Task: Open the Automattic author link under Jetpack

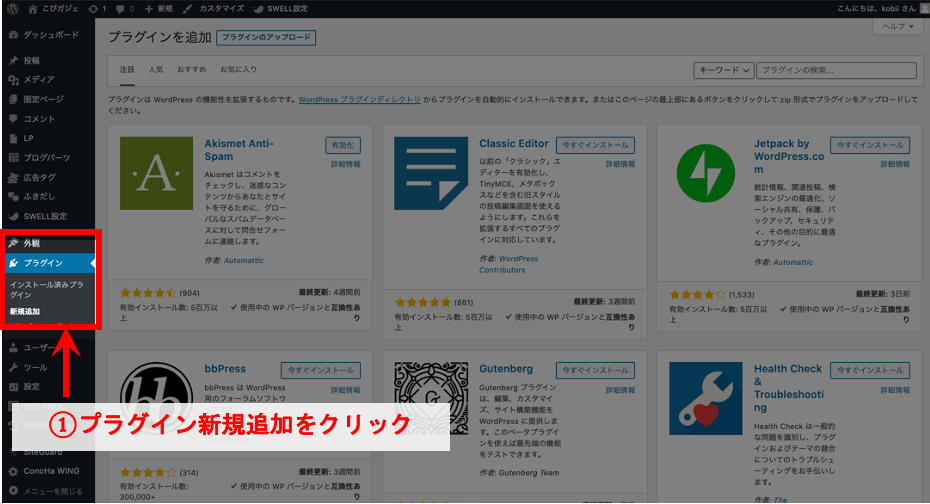Action: 793,262
